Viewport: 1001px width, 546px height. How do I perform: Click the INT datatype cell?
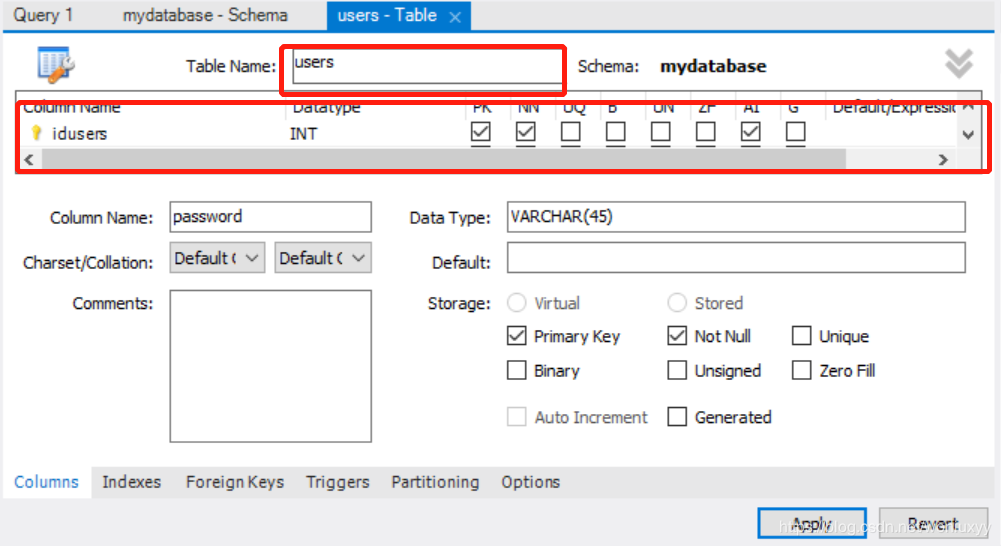coord(304,133)
